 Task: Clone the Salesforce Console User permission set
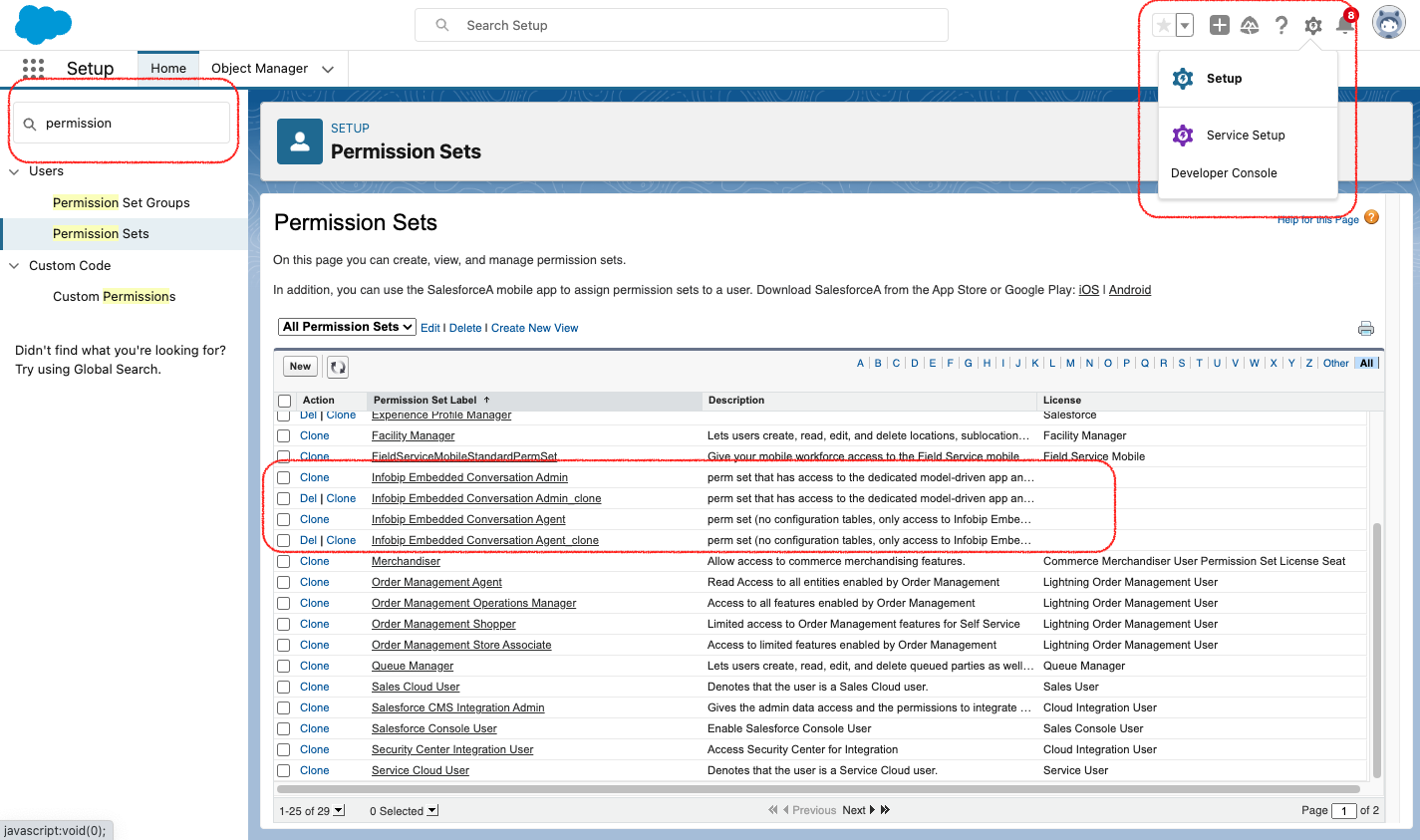click(x=314, y=728)
